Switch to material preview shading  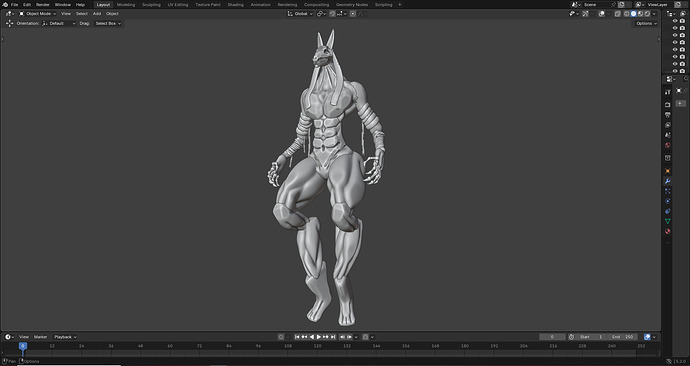[x=640, y=14]
